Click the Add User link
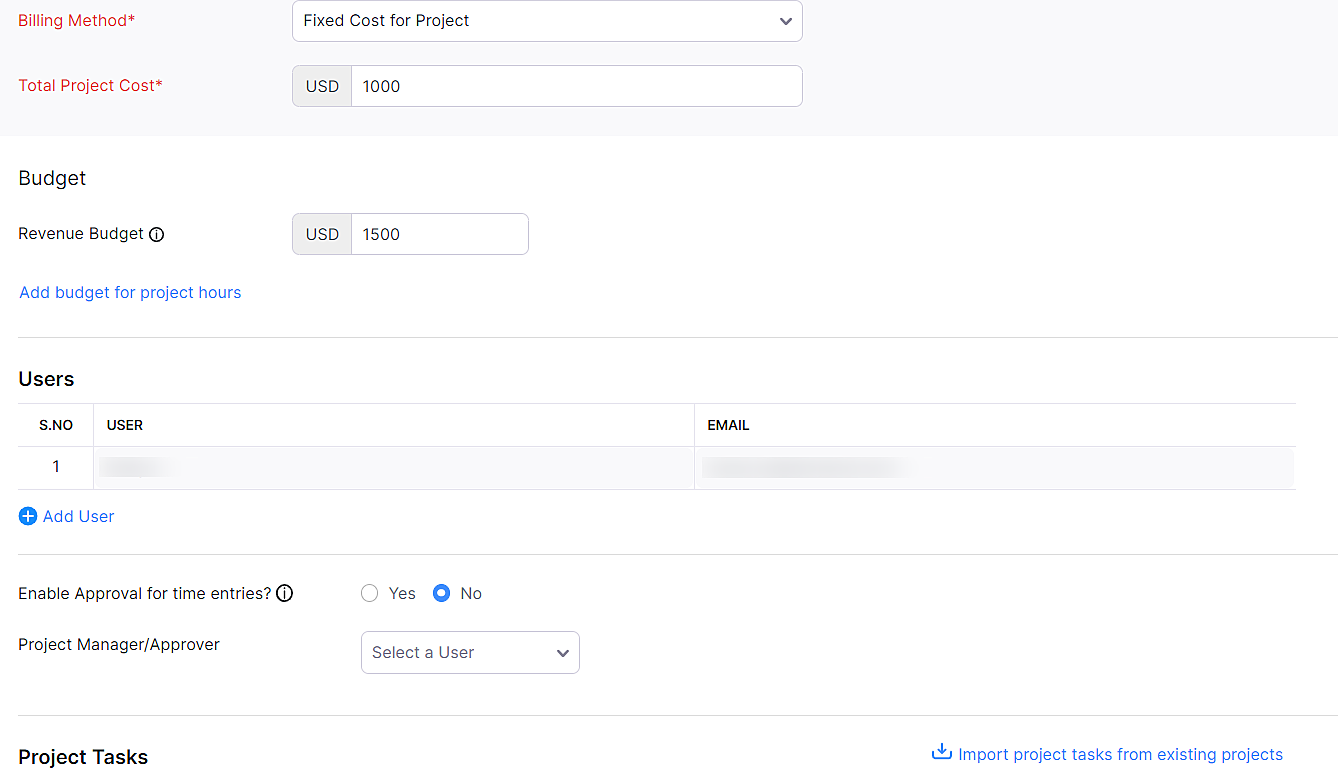Screen dimensions: 1338x779 tap(78, 517)
